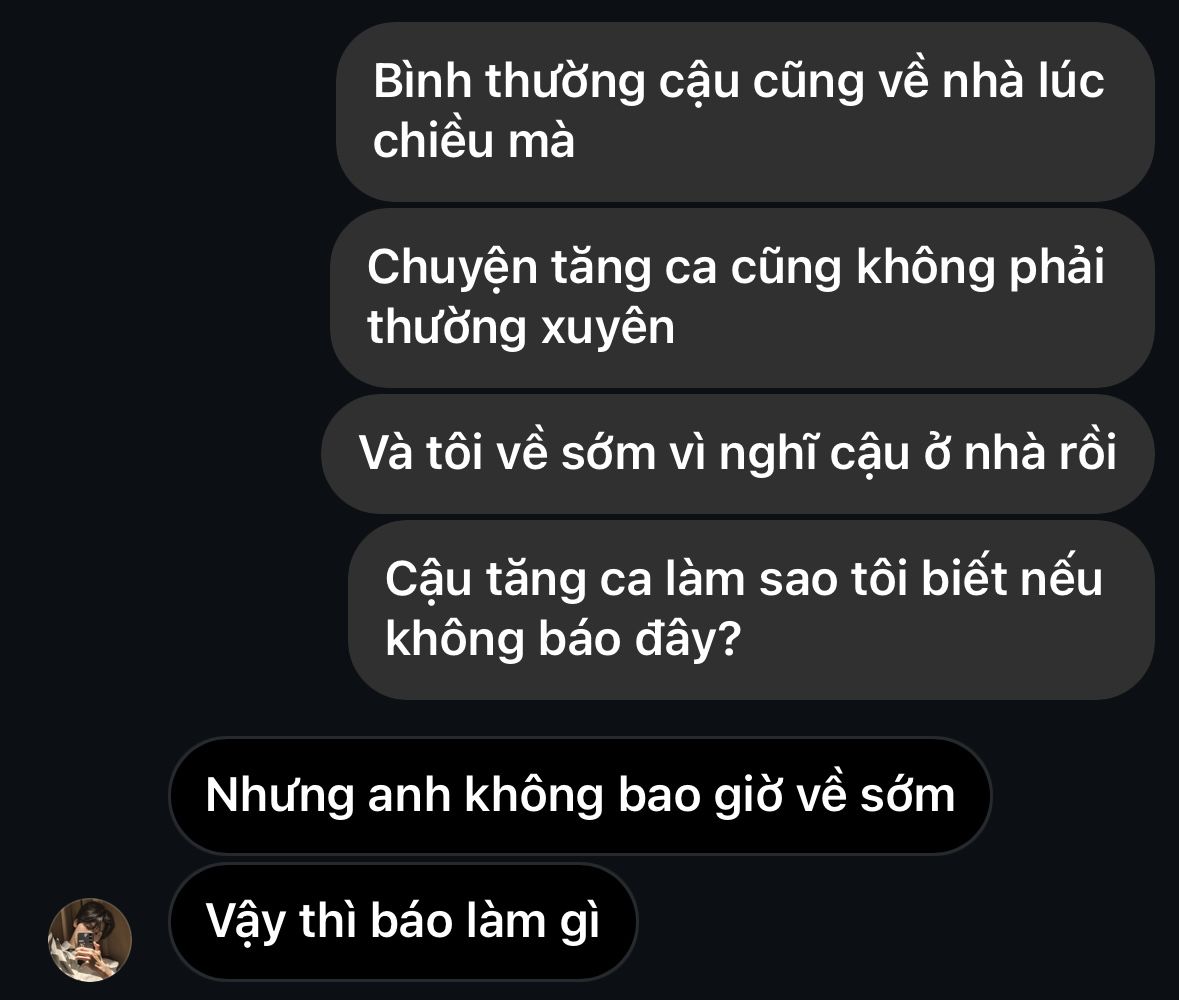The height and width of the screenshot is (1000, 1179).
Task: Click the word 'sớm' in 'Nhưng anh' message
Action: click(x=908, y=797)
